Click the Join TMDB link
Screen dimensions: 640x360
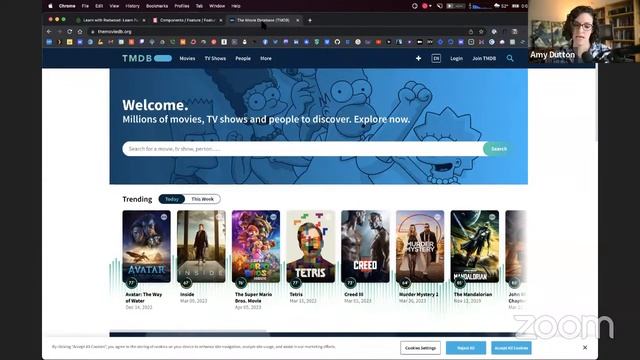(x=484, y=58)
